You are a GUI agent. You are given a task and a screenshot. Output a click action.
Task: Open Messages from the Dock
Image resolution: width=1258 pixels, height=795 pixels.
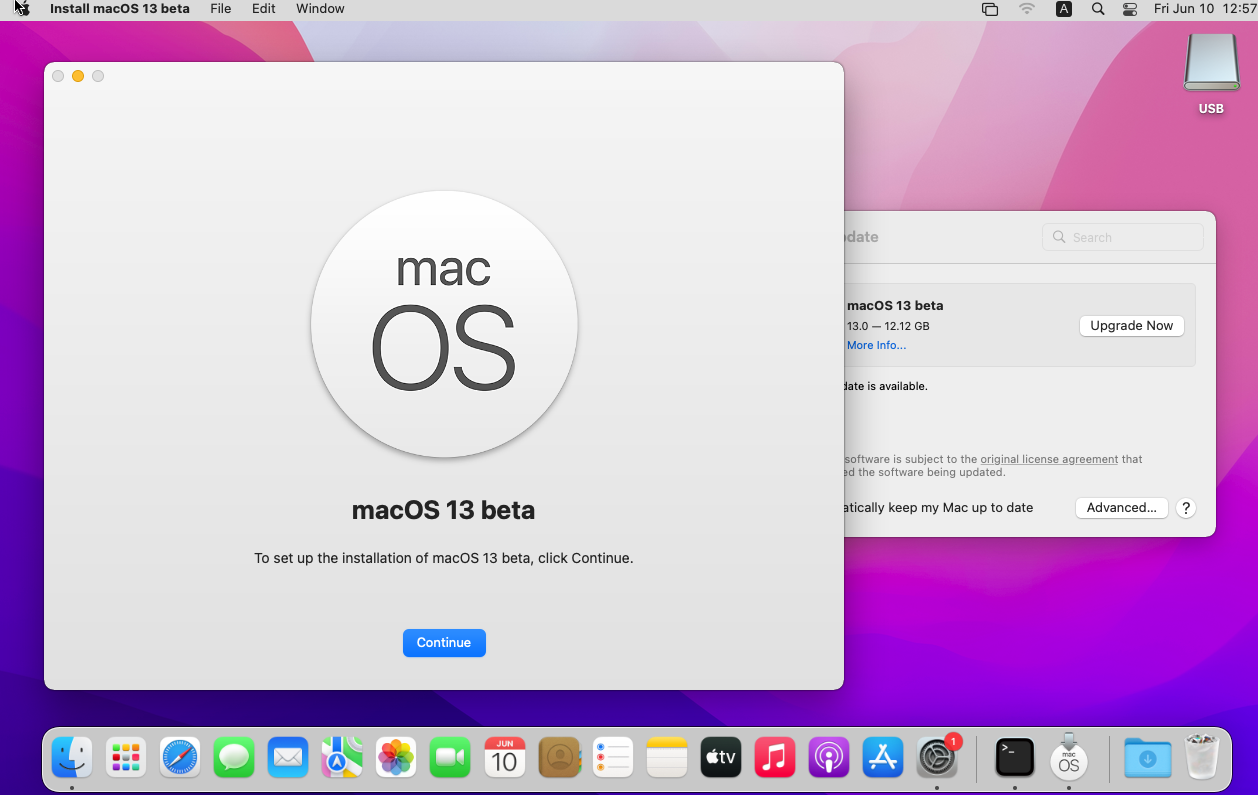(234, 758)
